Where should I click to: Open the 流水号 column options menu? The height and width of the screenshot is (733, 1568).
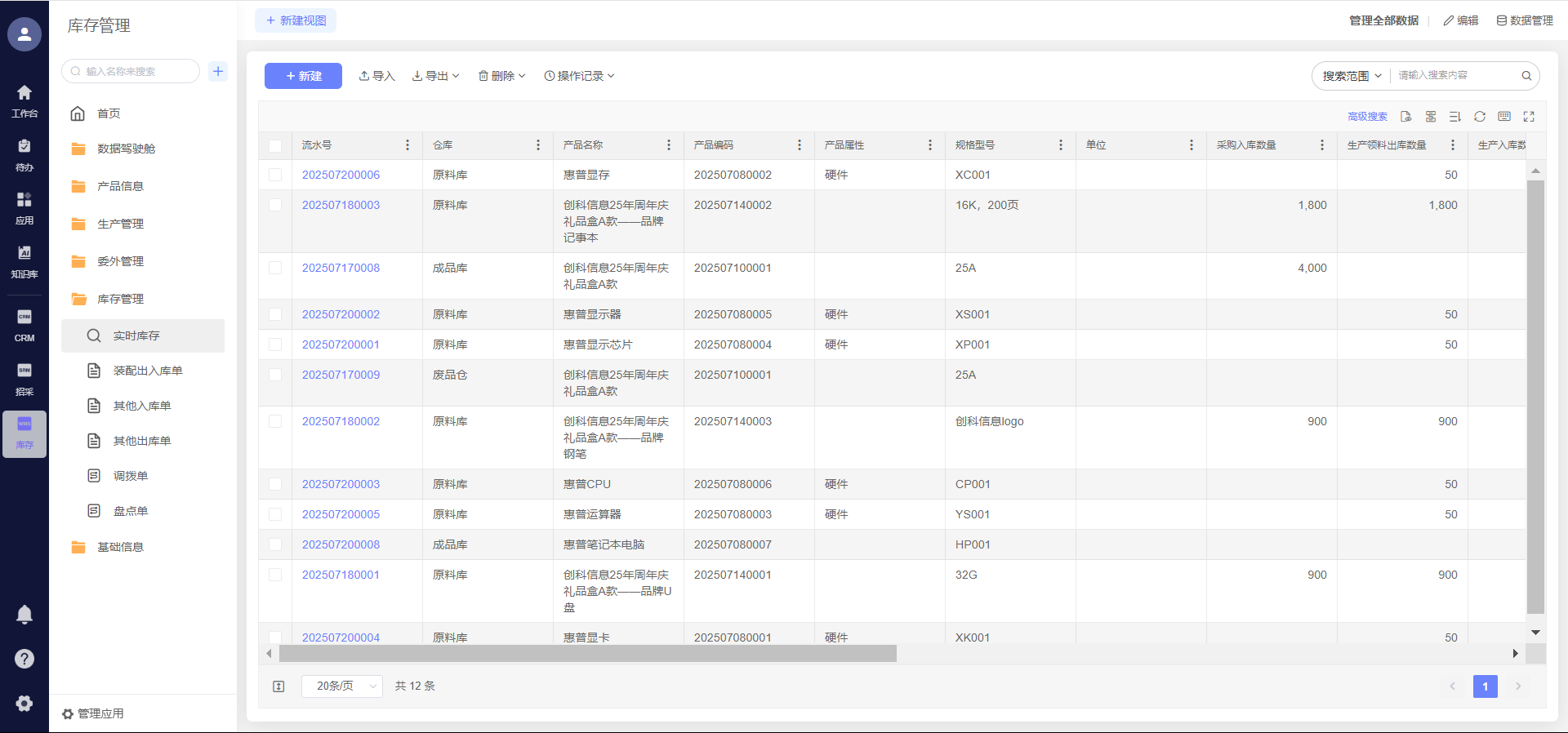coord(408,145)
